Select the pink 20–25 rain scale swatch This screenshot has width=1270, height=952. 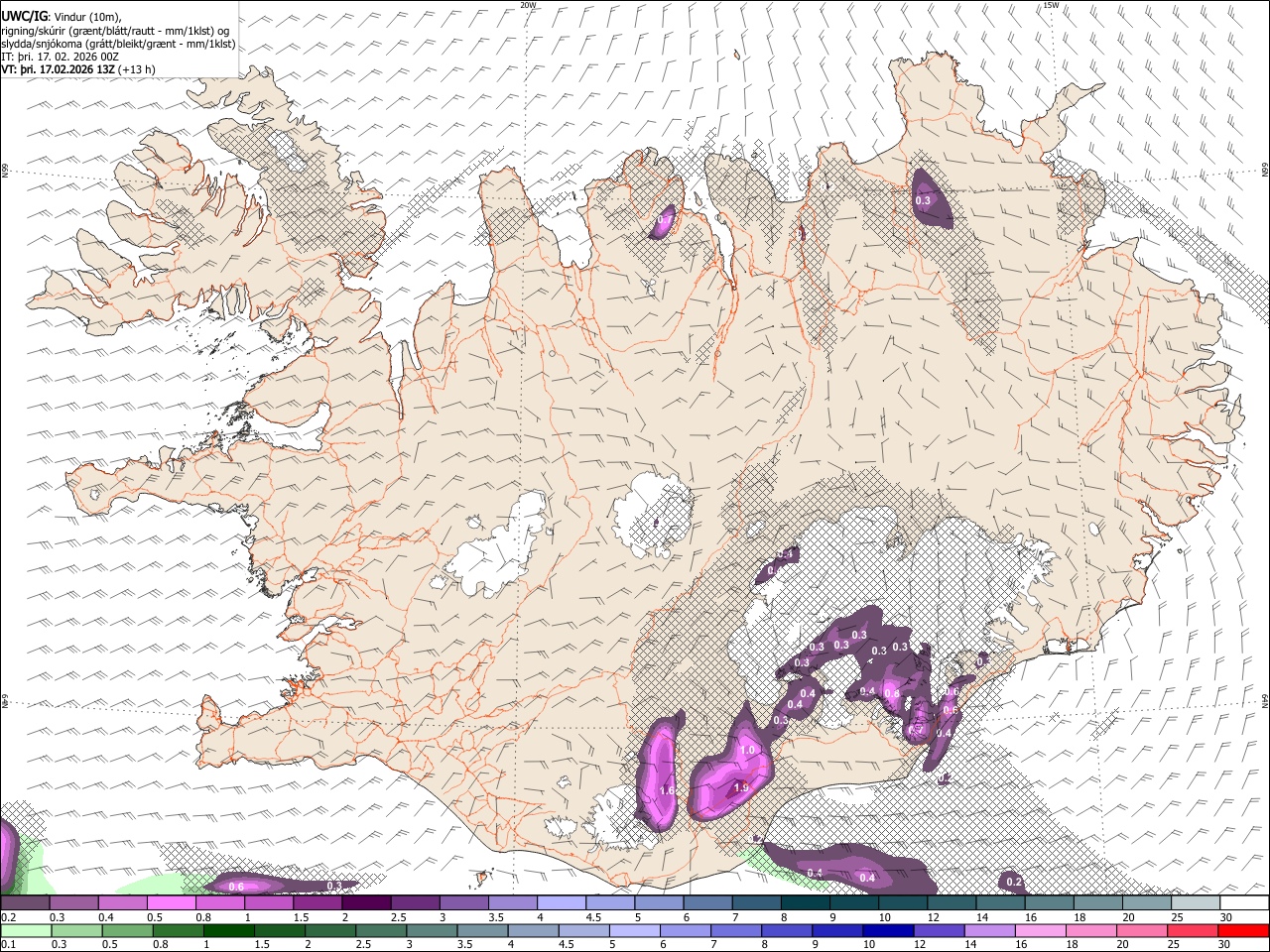point(1143,931)
